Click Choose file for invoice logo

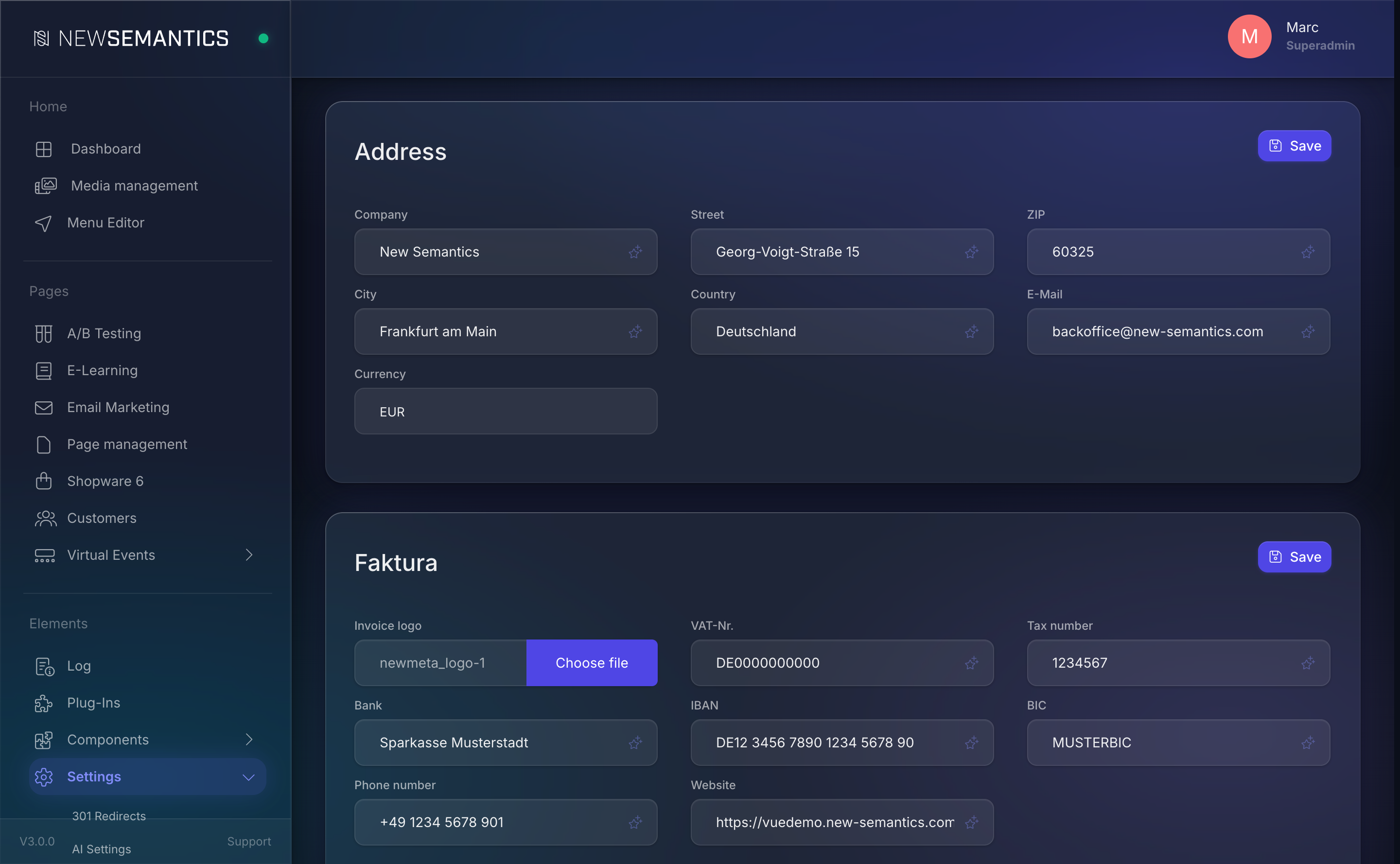(592, 663)
